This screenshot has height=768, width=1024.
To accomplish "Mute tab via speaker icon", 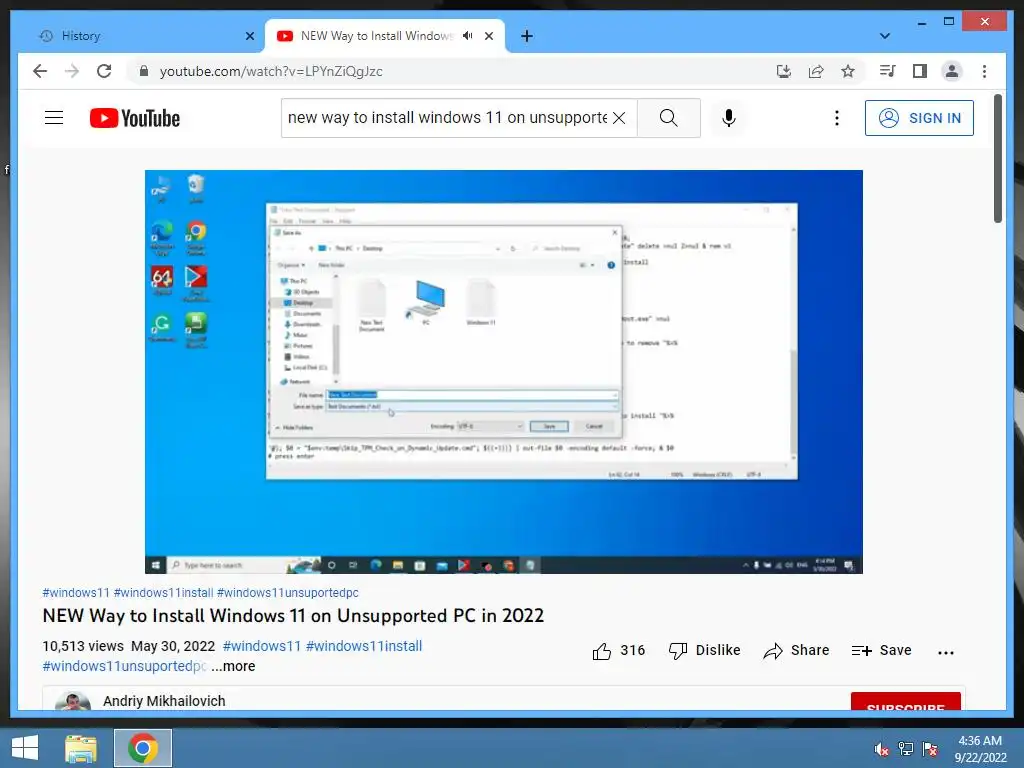I will (x=468, y=36).
